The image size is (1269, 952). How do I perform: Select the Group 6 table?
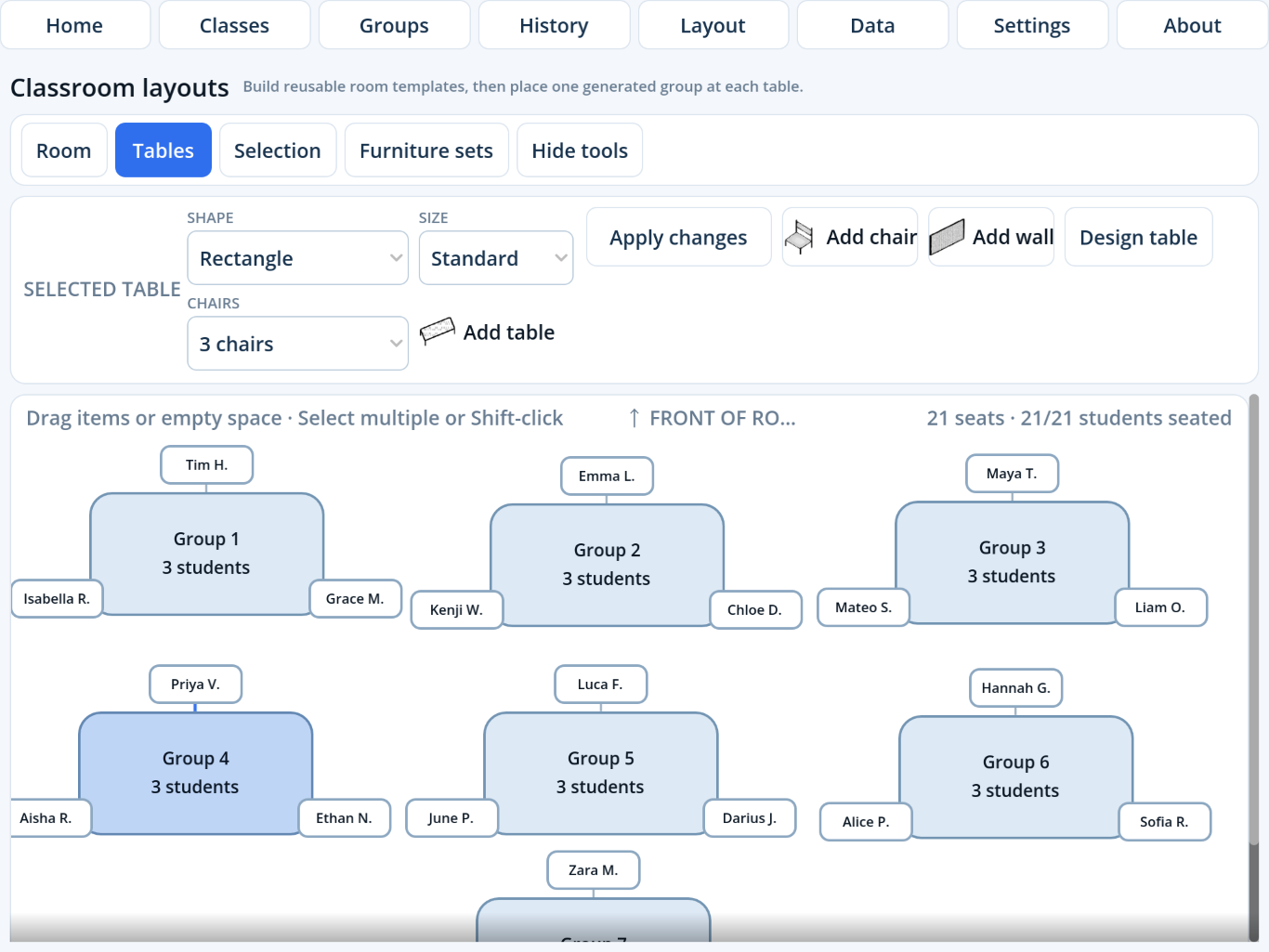point(1015,776)
